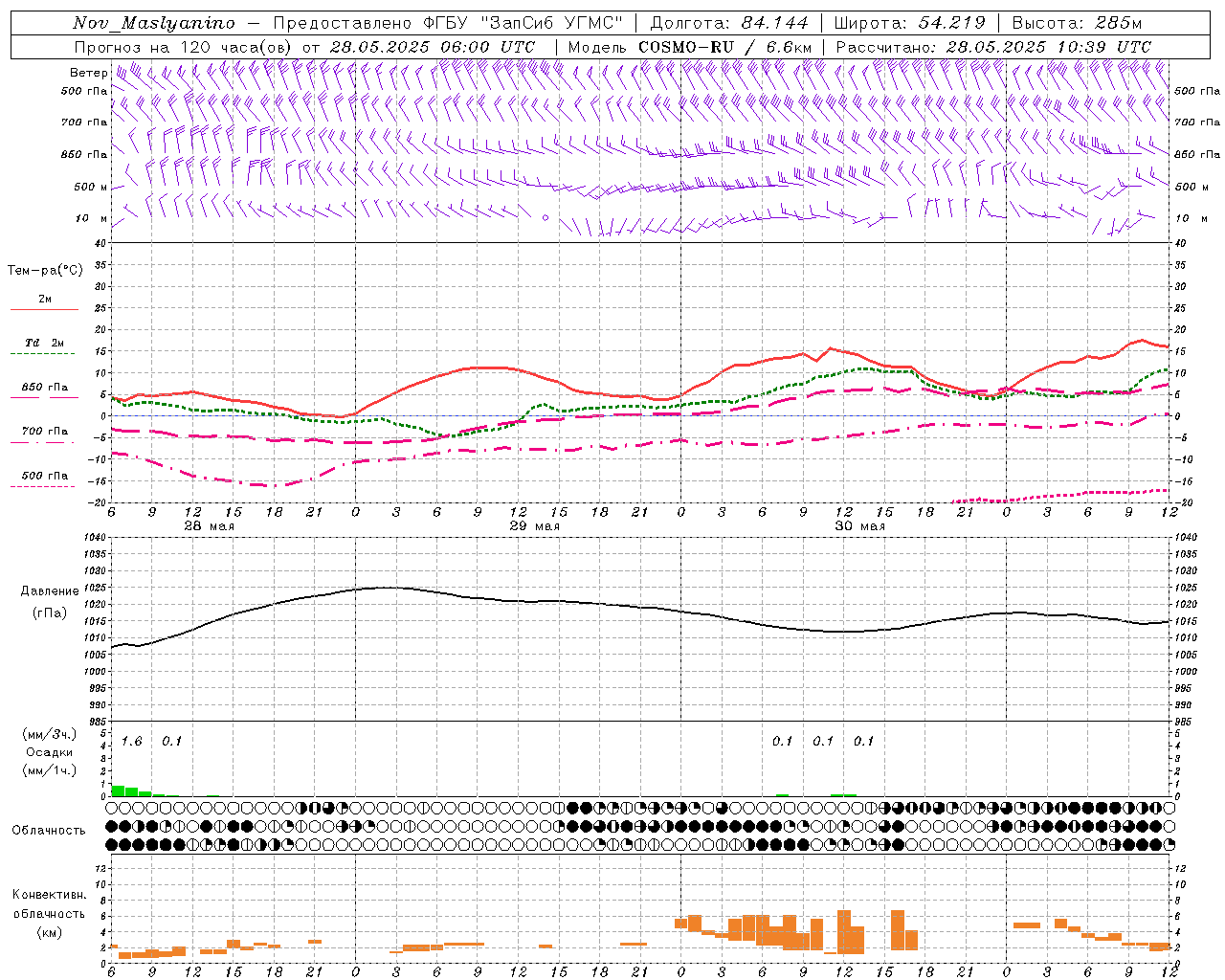
Task: Click the elevation text Высота: 285м
Action: [x=1077, y=23]
